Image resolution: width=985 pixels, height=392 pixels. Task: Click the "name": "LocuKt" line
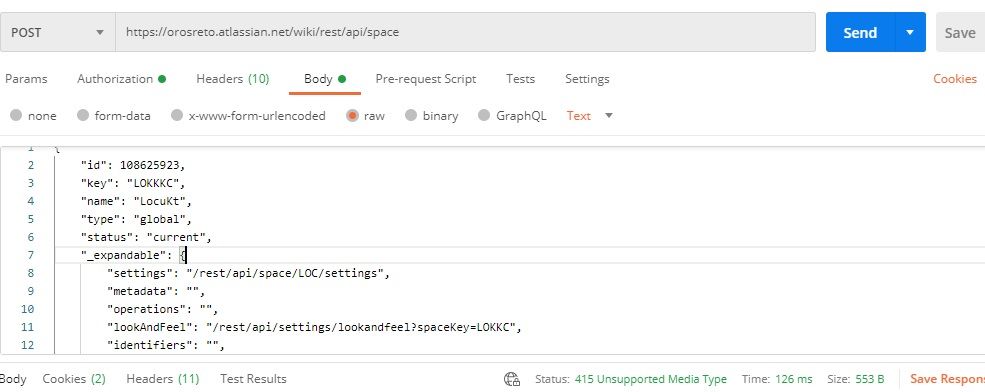pyautogui.click(x=136, y=201)
